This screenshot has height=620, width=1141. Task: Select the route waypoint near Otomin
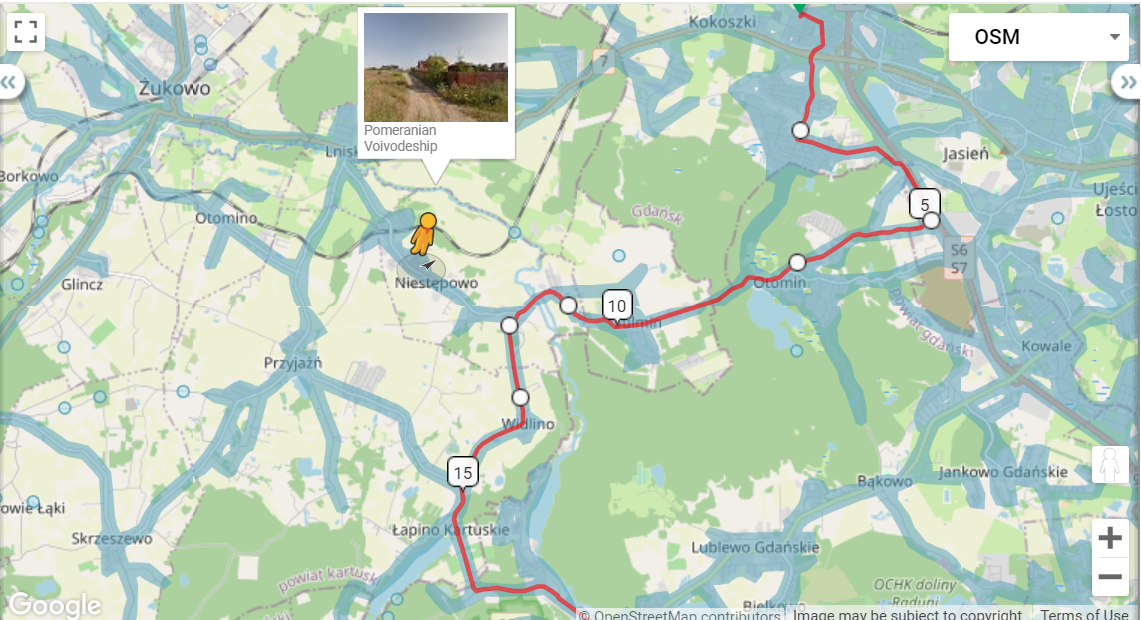[798, 262]
